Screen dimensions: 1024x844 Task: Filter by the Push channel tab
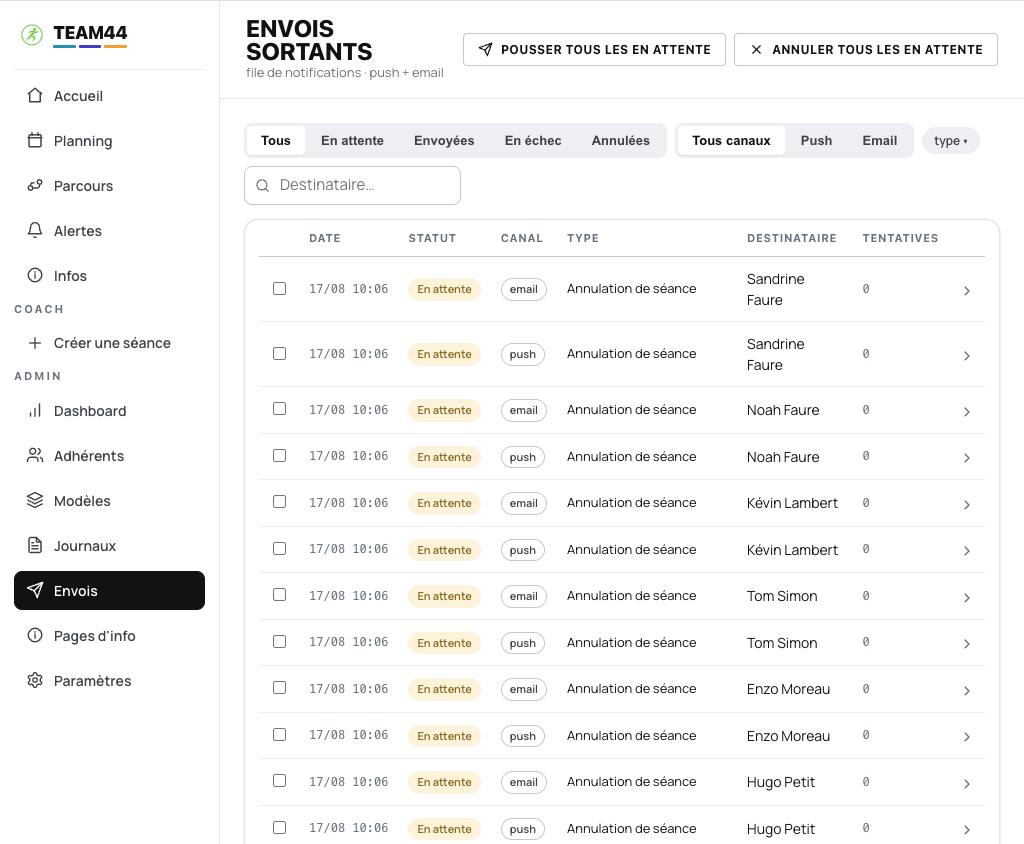pos(816,140)
